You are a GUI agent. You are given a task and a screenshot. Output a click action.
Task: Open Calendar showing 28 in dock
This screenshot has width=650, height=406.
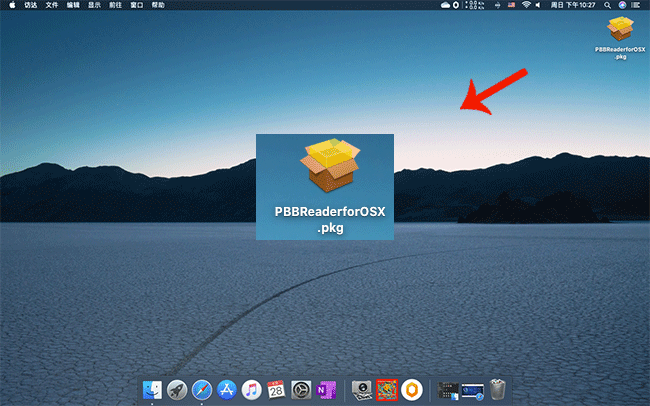pyautogui.click(x=276, y=390)
